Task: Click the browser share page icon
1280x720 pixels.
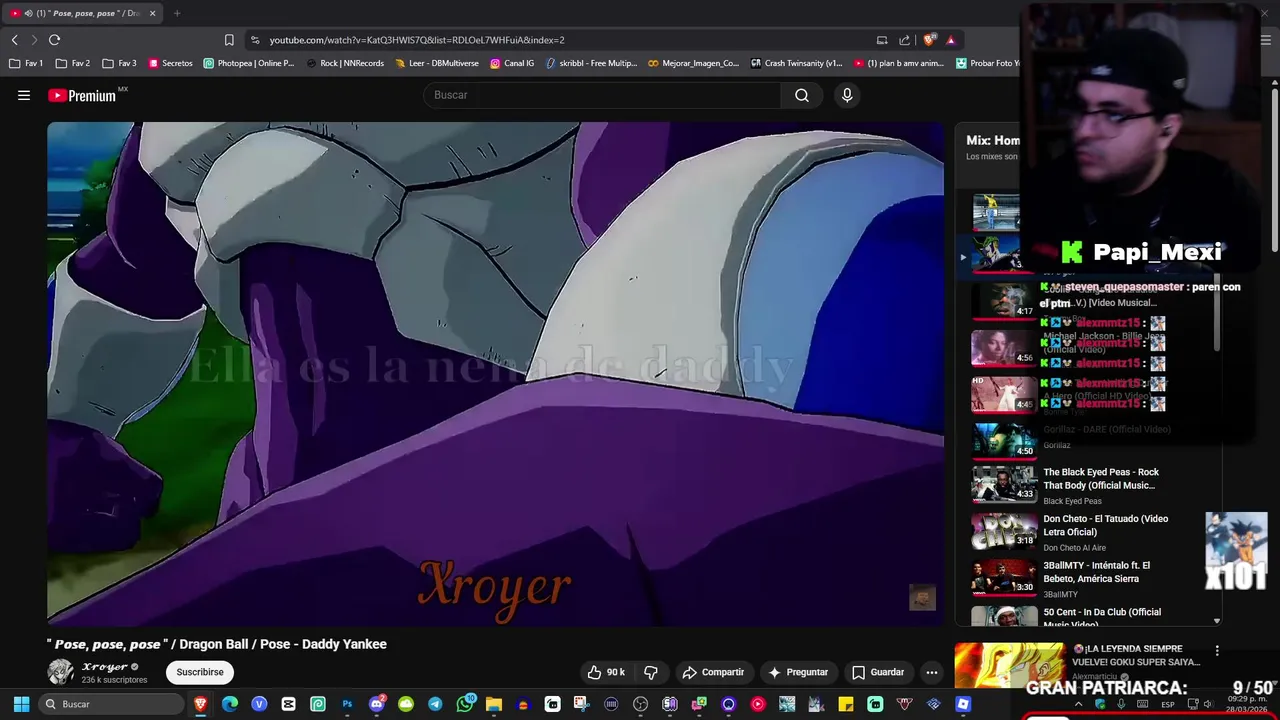Action: [x=905, y=40]
